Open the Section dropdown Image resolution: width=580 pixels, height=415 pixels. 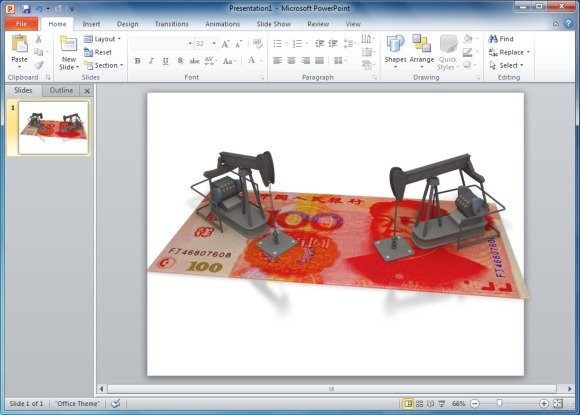coord(104,65)
